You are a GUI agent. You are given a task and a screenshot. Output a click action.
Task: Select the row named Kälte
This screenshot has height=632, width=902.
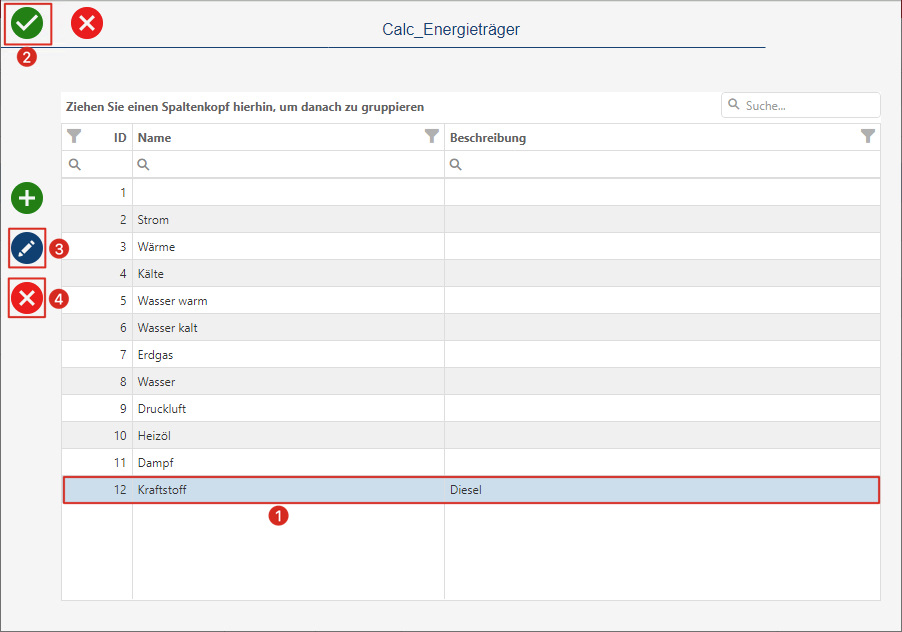point(471,274)
